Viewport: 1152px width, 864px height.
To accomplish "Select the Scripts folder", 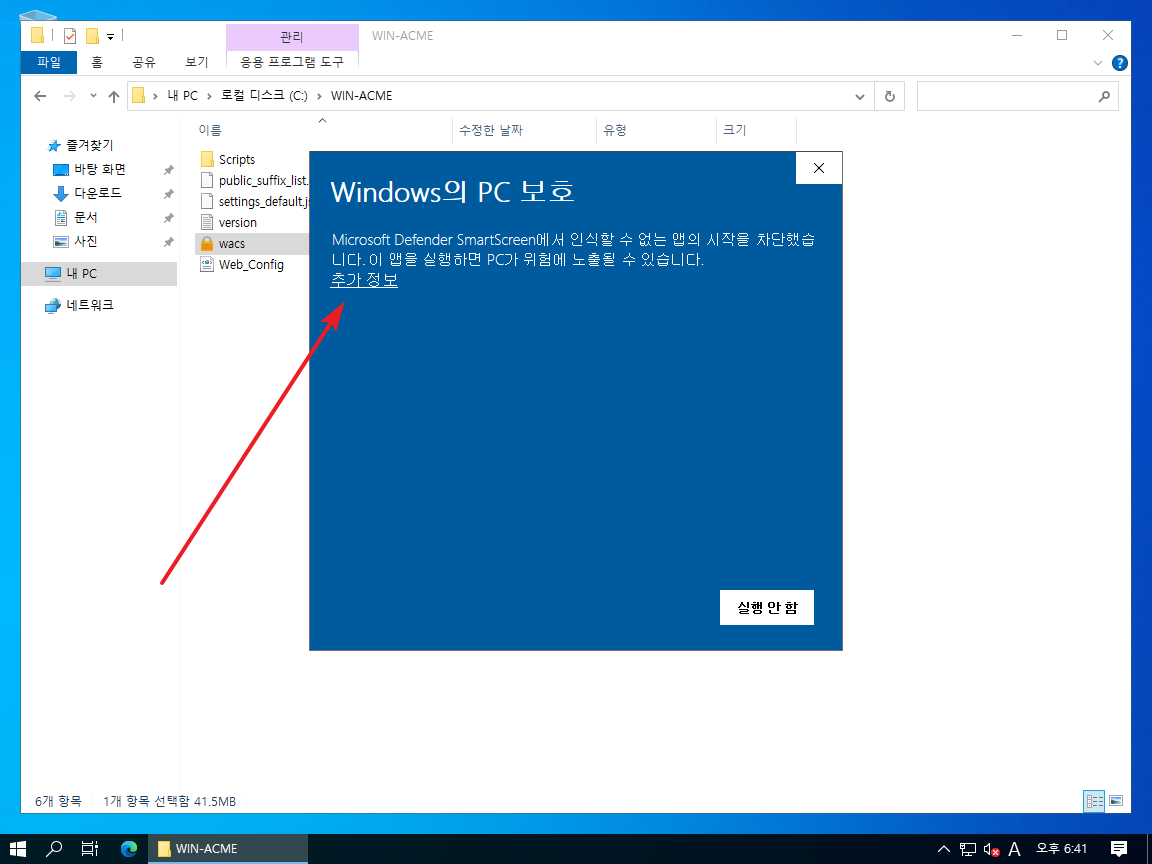I will 237,159.
